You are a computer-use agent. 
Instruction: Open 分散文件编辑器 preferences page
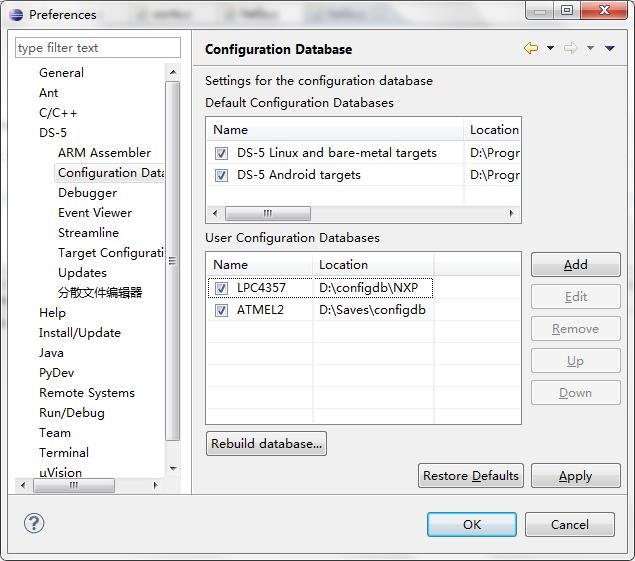[100, 292]
